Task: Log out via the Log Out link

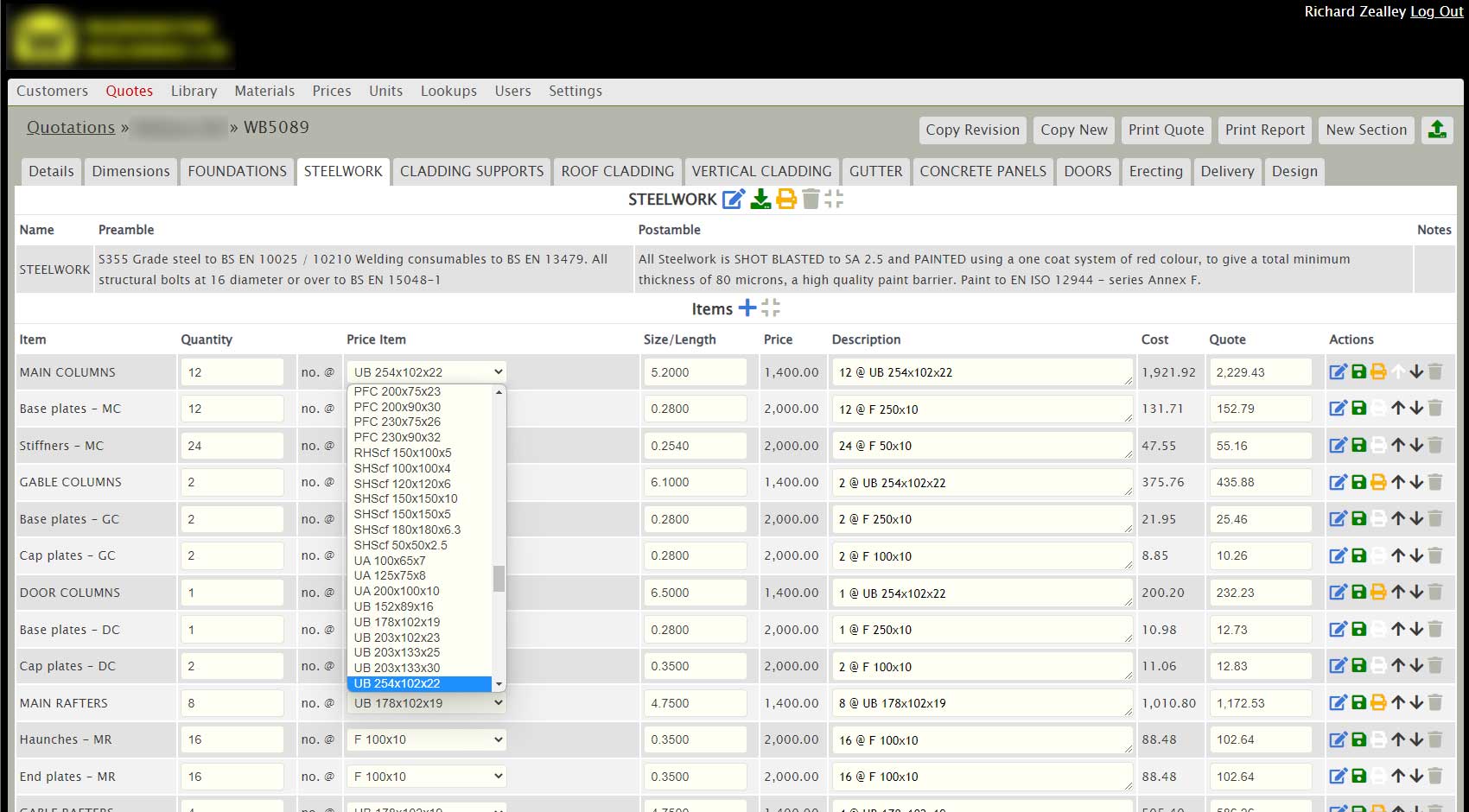Action: pyautogui.click(x=1436, y=11)
